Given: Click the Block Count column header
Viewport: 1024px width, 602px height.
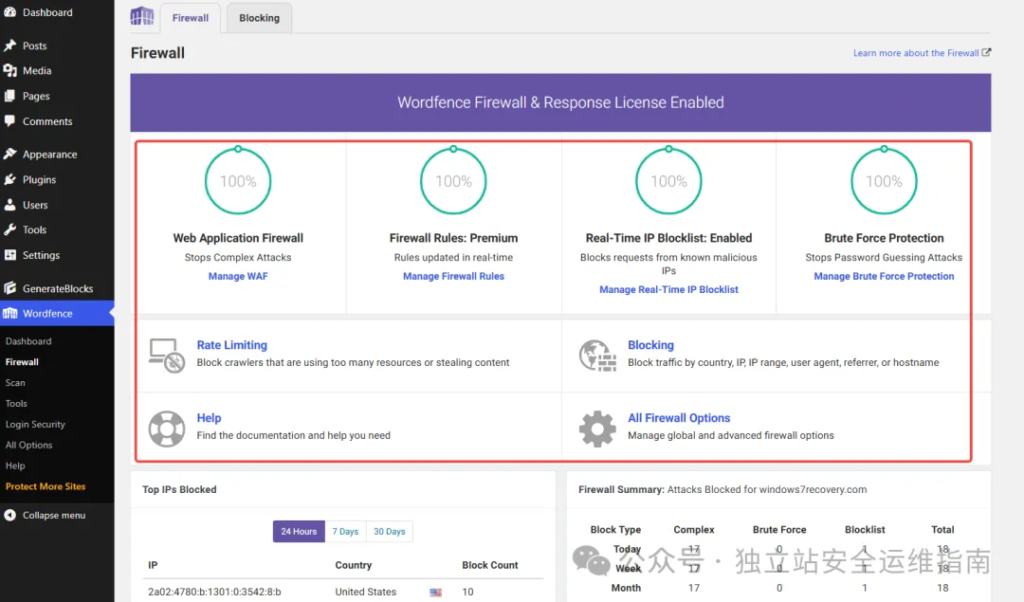Looking at the screenshot, I should pyautogui.click(x=490, y=565).
